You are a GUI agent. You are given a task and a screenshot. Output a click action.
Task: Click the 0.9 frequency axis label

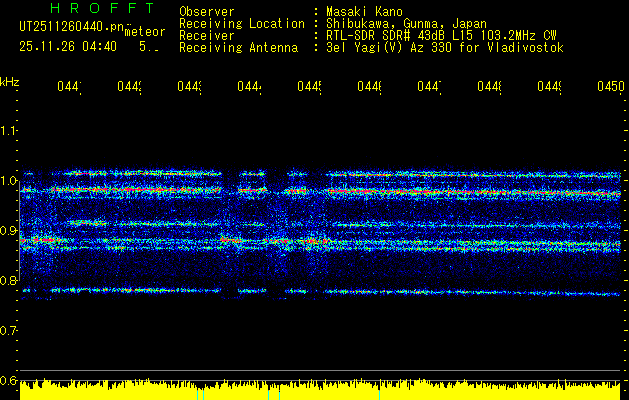pos(8,231)
